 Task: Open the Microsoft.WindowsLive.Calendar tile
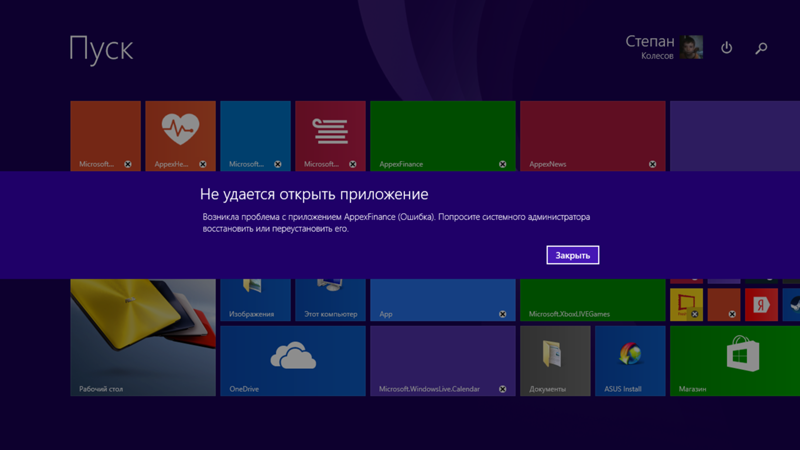[442, 360]
